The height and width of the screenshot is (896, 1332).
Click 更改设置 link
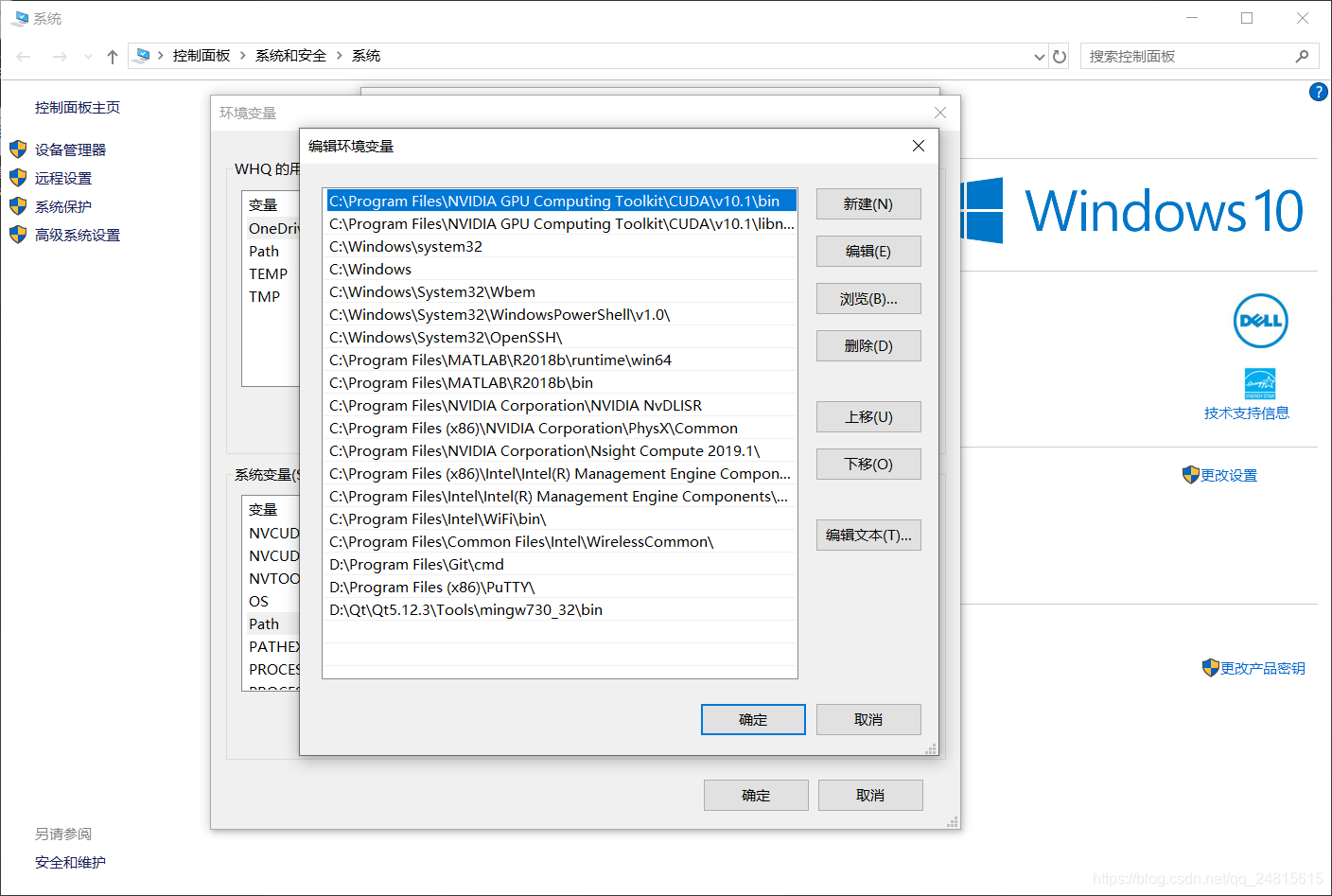click(1229, 476)
